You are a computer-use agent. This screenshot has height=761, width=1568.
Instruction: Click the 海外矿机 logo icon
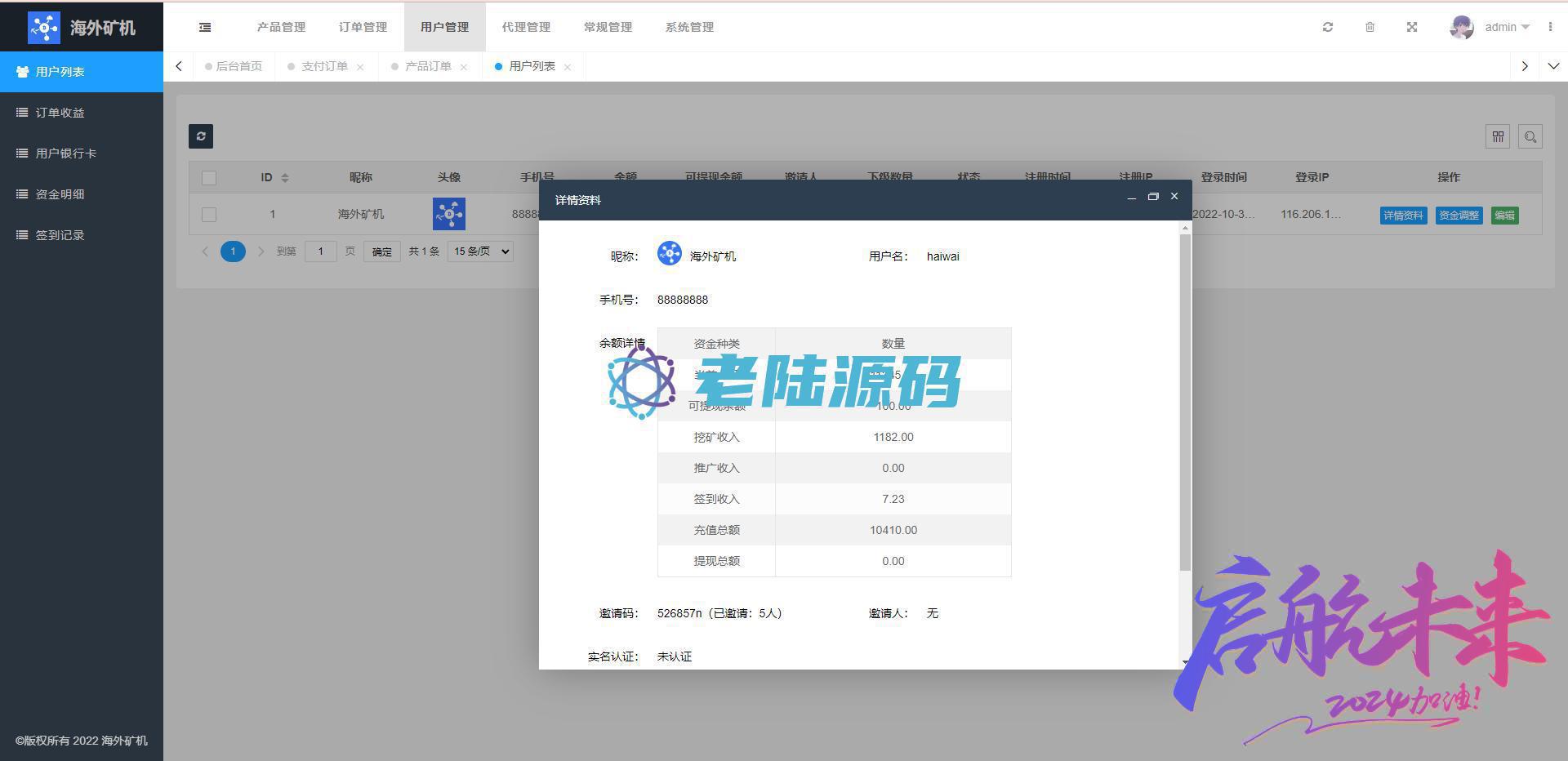click(44, 27)
